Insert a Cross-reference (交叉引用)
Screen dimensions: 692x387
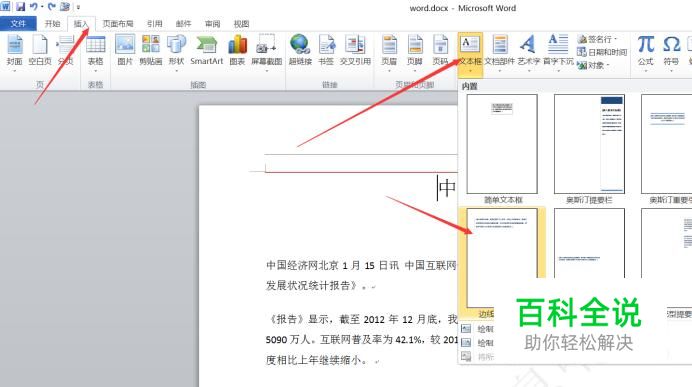355,50
